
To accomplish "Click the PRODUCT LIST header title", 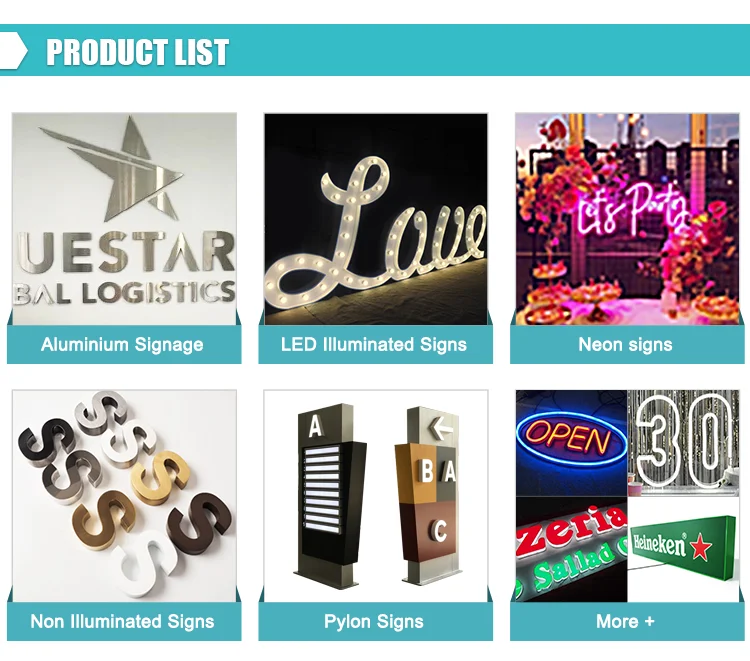I will pos(138,52).
